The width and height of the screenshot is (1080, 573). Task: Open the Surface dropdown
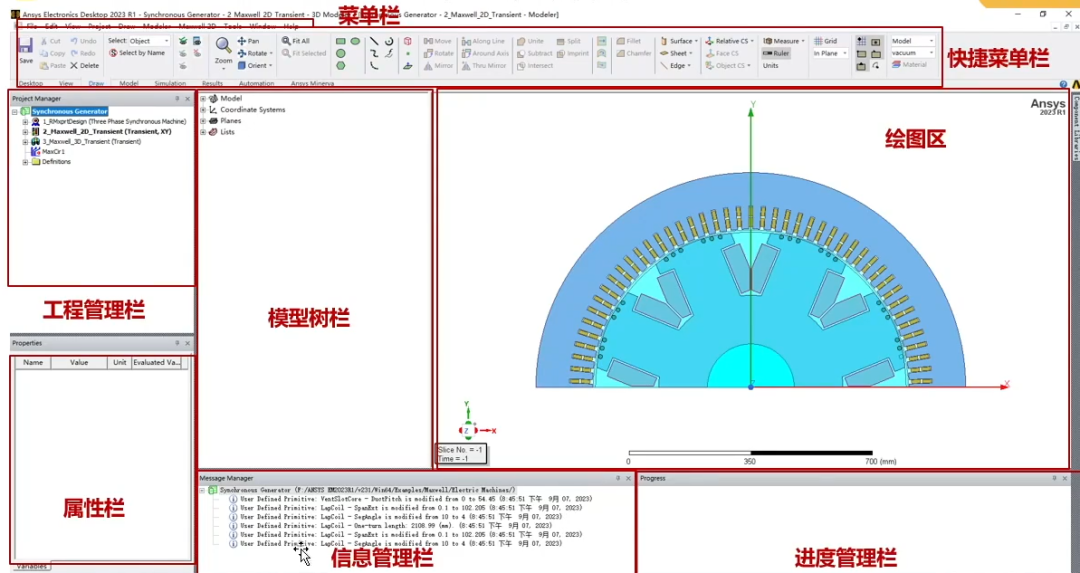(x=679, y=41)
